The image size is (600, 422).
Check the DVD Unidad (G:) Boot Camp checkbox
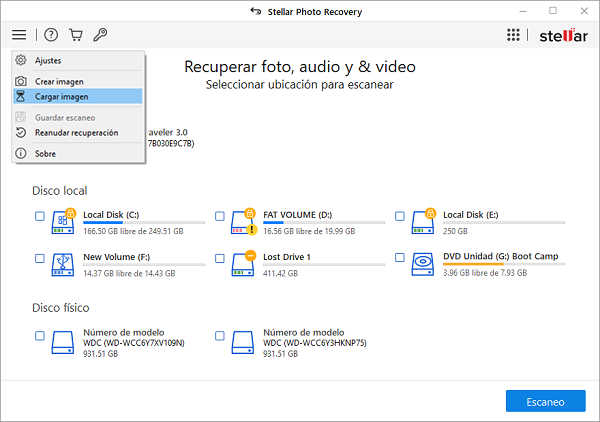point(399,257)
